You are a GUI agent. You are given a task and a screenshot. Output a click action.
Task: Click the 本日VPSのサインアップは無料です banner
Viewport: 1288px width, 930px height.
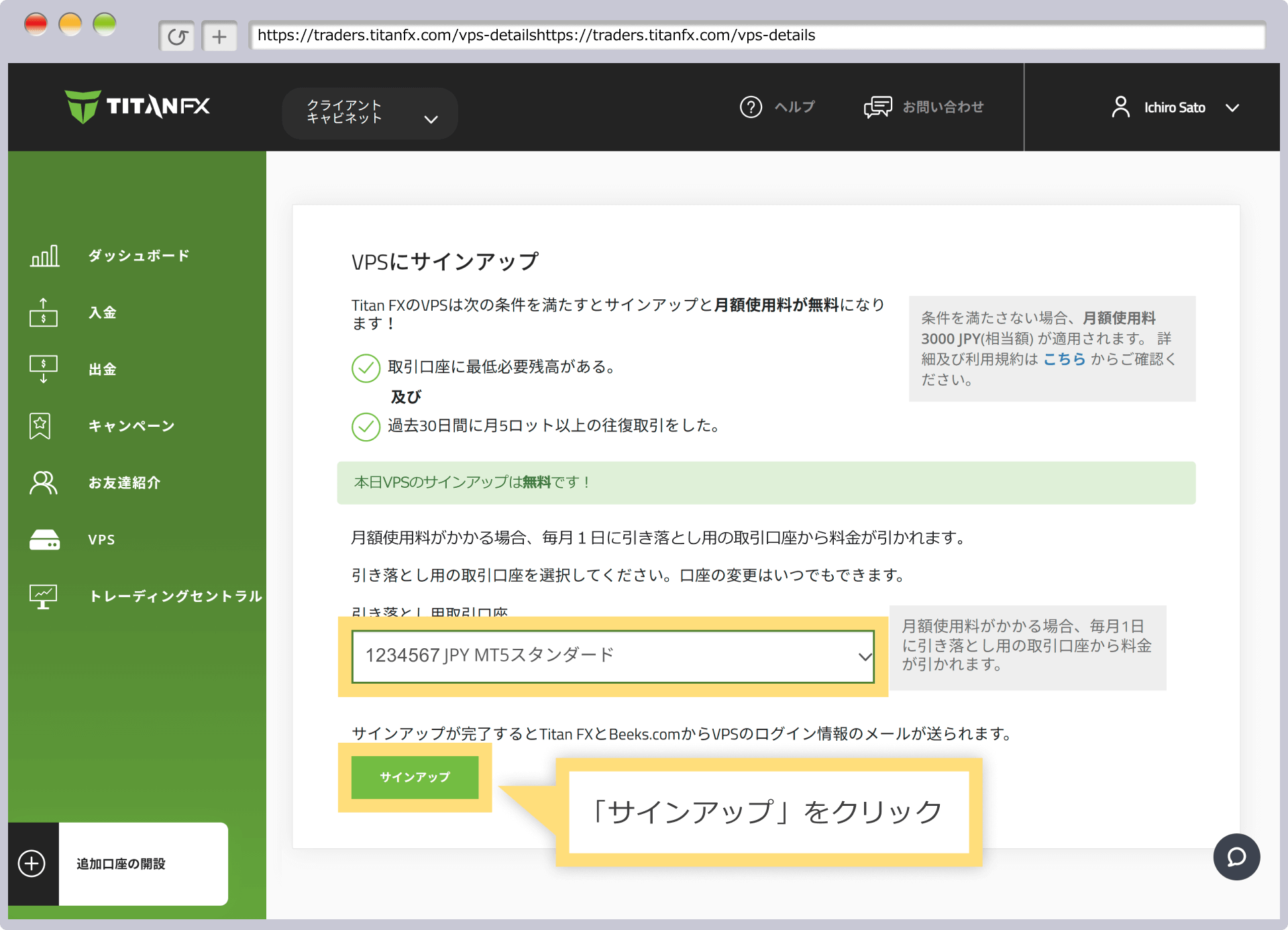click(766, 482)
